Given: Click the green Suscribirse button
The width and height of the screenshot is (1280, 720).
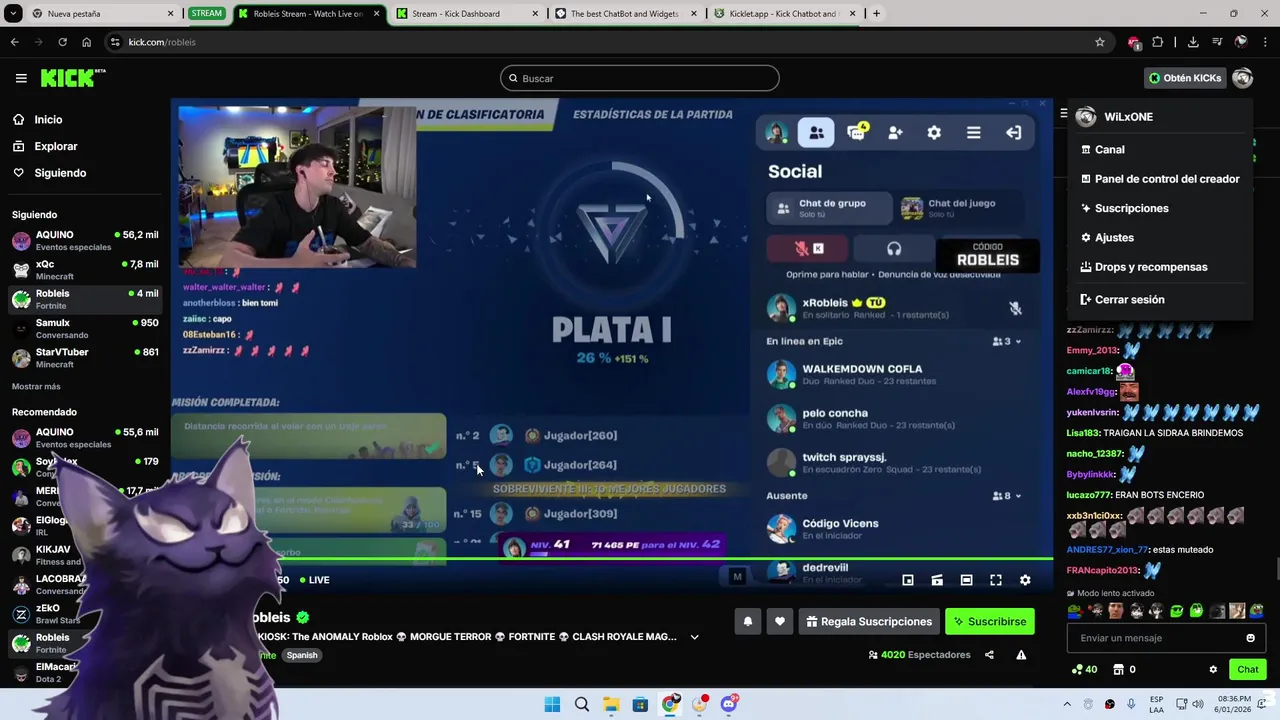Looking at the screenshot, I should coord(989,621).
